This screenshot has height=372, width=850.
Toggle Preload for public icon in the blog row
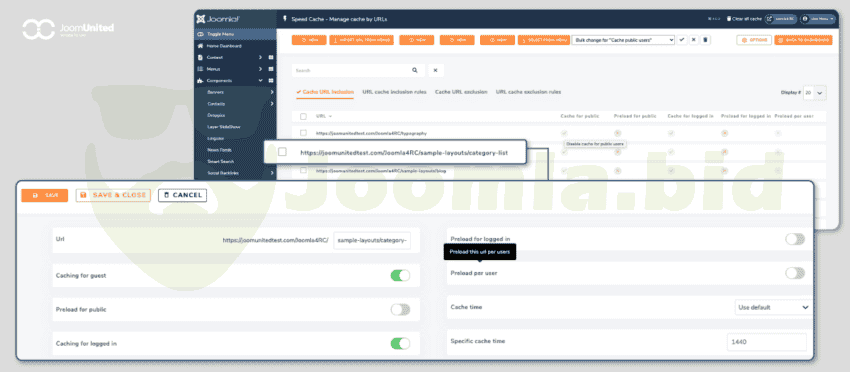[x=617, y=170]
